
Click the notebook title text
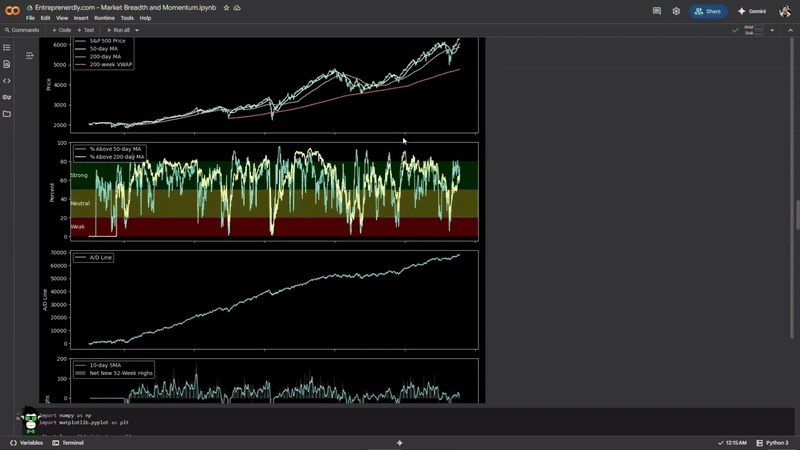point(126,8)
